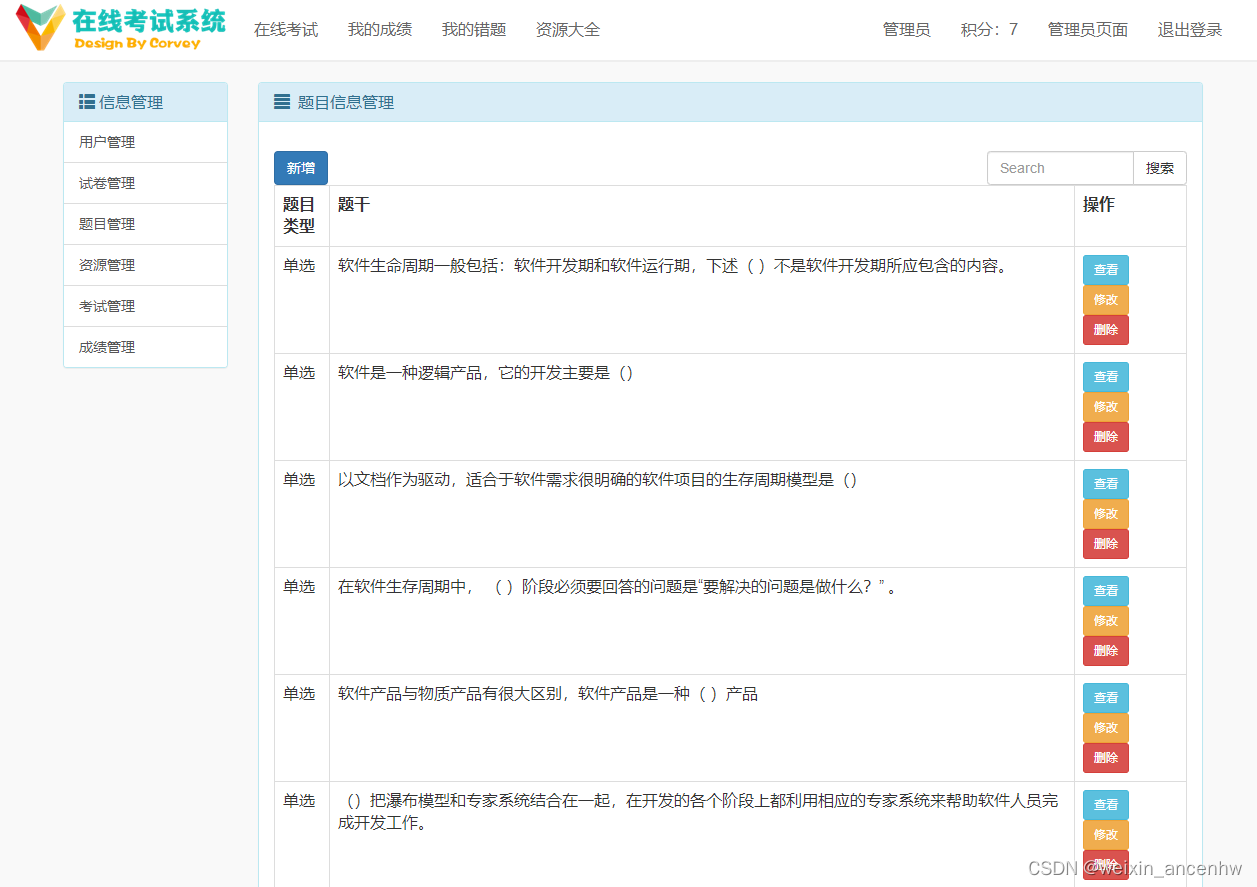
Task: Click the menu icon next to 题目信息管理 title
Action: (x=281, y=101)
